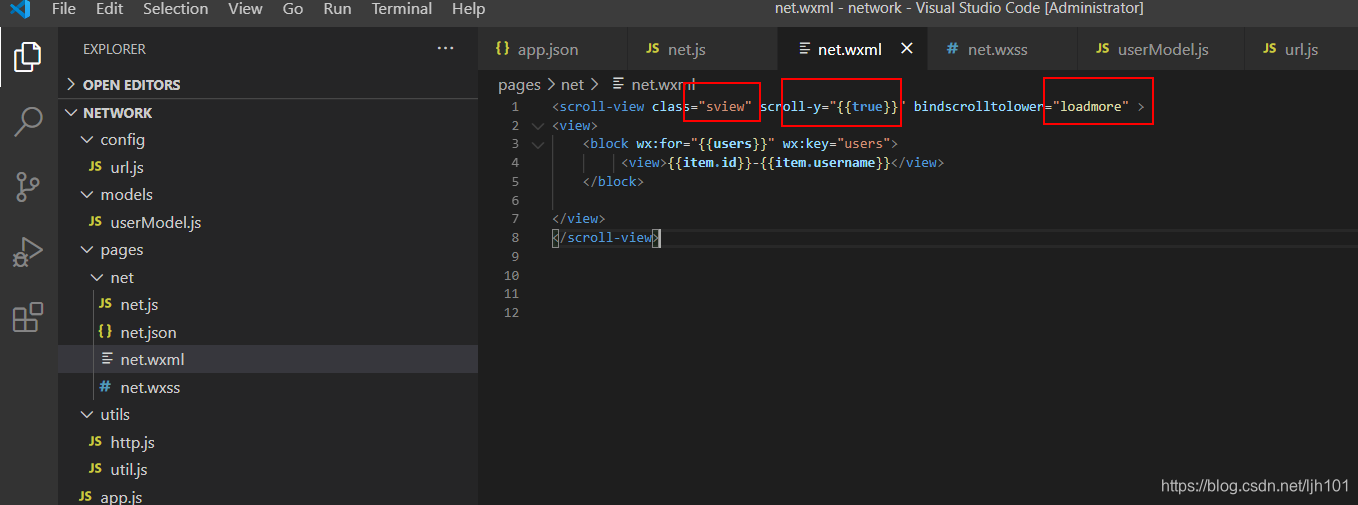Screen dimensions: 1358x505
Task: Open the Selection menu
Action: (175, 9)
